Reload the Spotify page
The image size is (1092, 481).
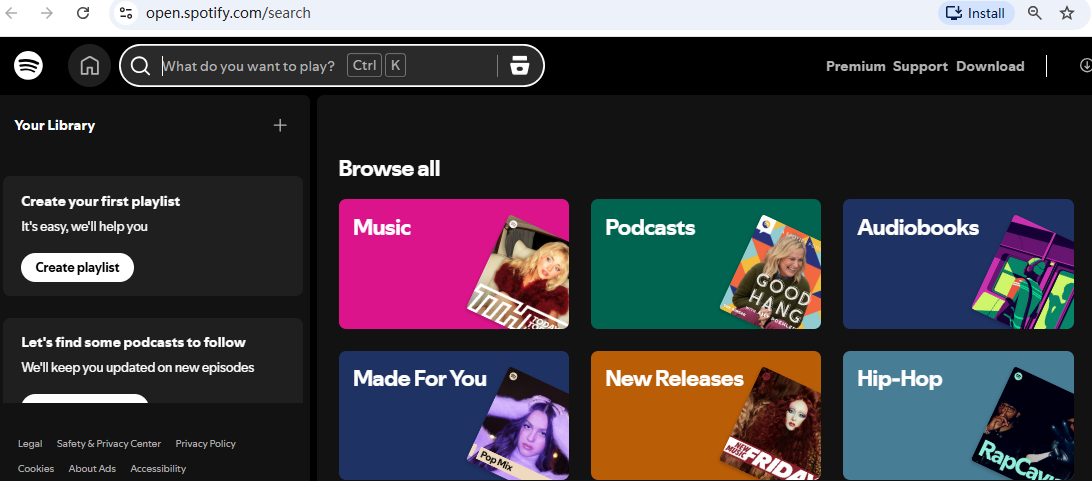coord(83,13)
